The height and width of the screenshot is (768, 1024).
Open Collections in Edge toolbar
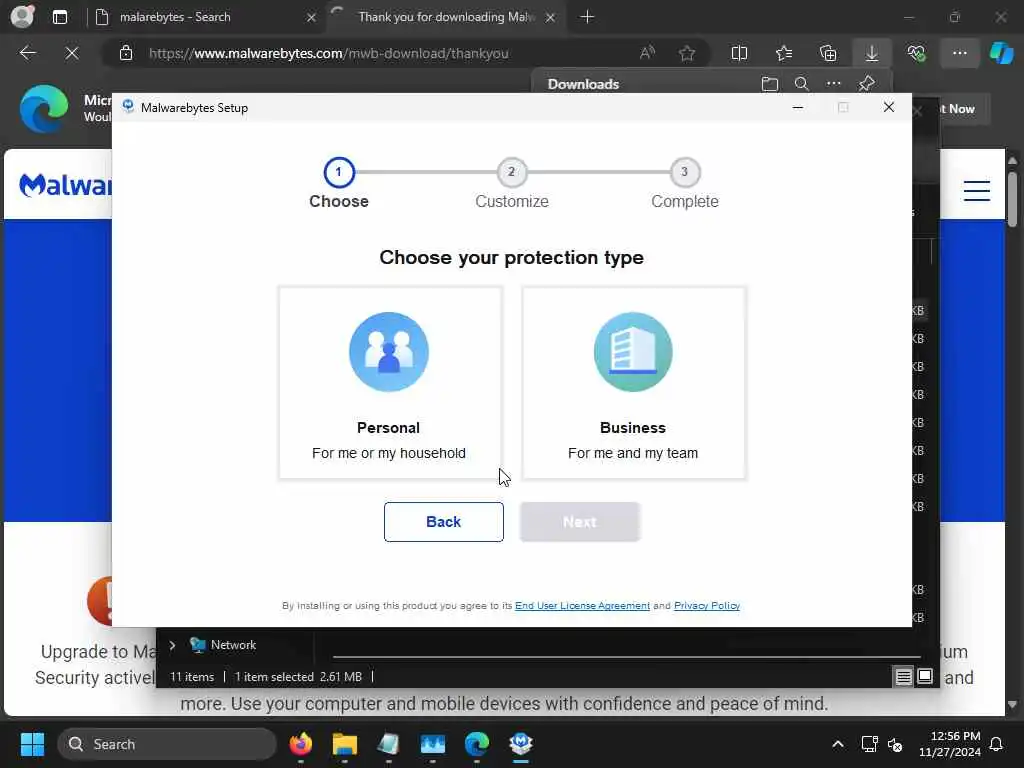(828, 53)
